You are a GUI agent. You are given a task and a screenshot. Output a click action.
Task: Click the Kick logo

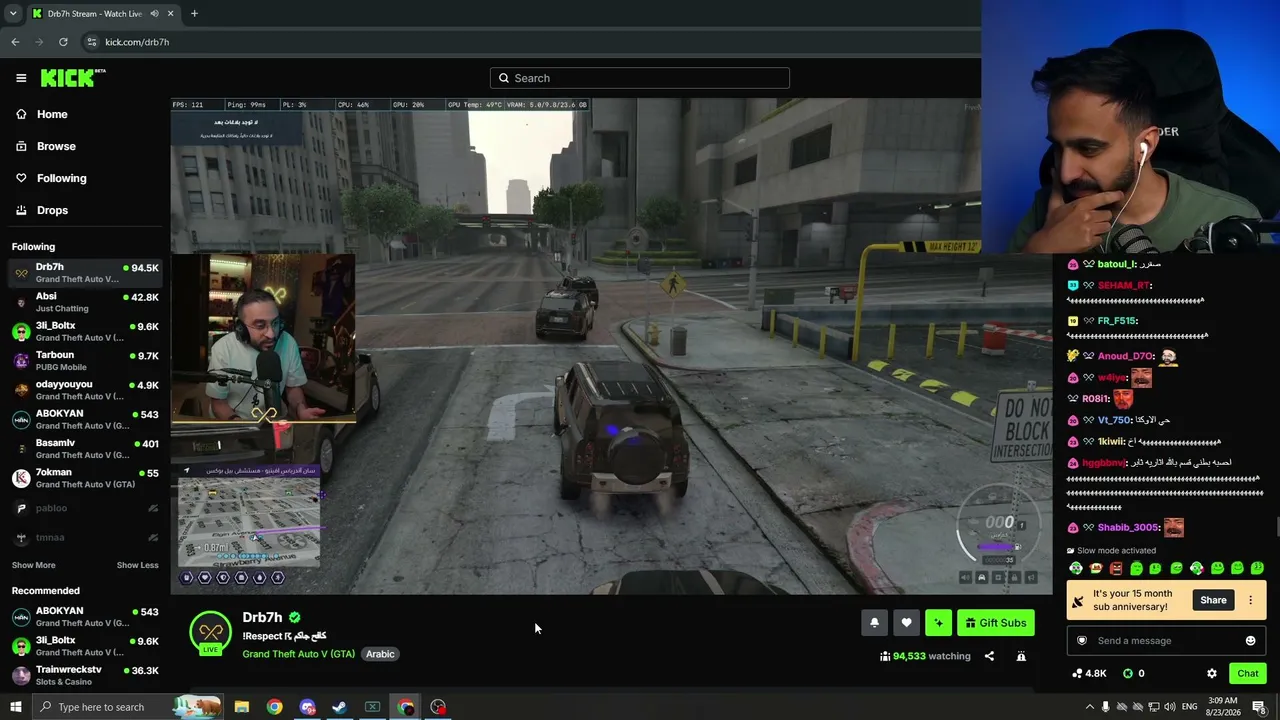coord(72,77)
